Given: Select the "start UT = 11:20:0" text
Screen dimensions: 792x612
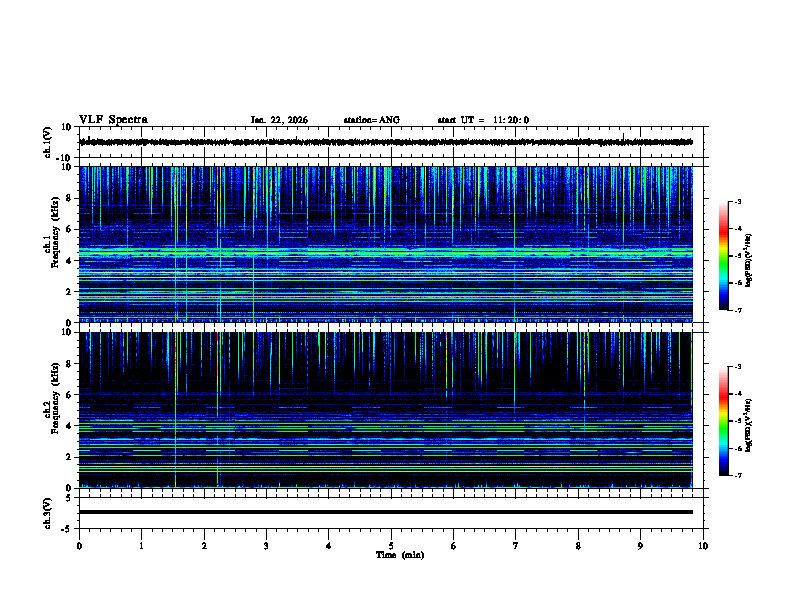Looking at the screenshot, I should [483, 120].
